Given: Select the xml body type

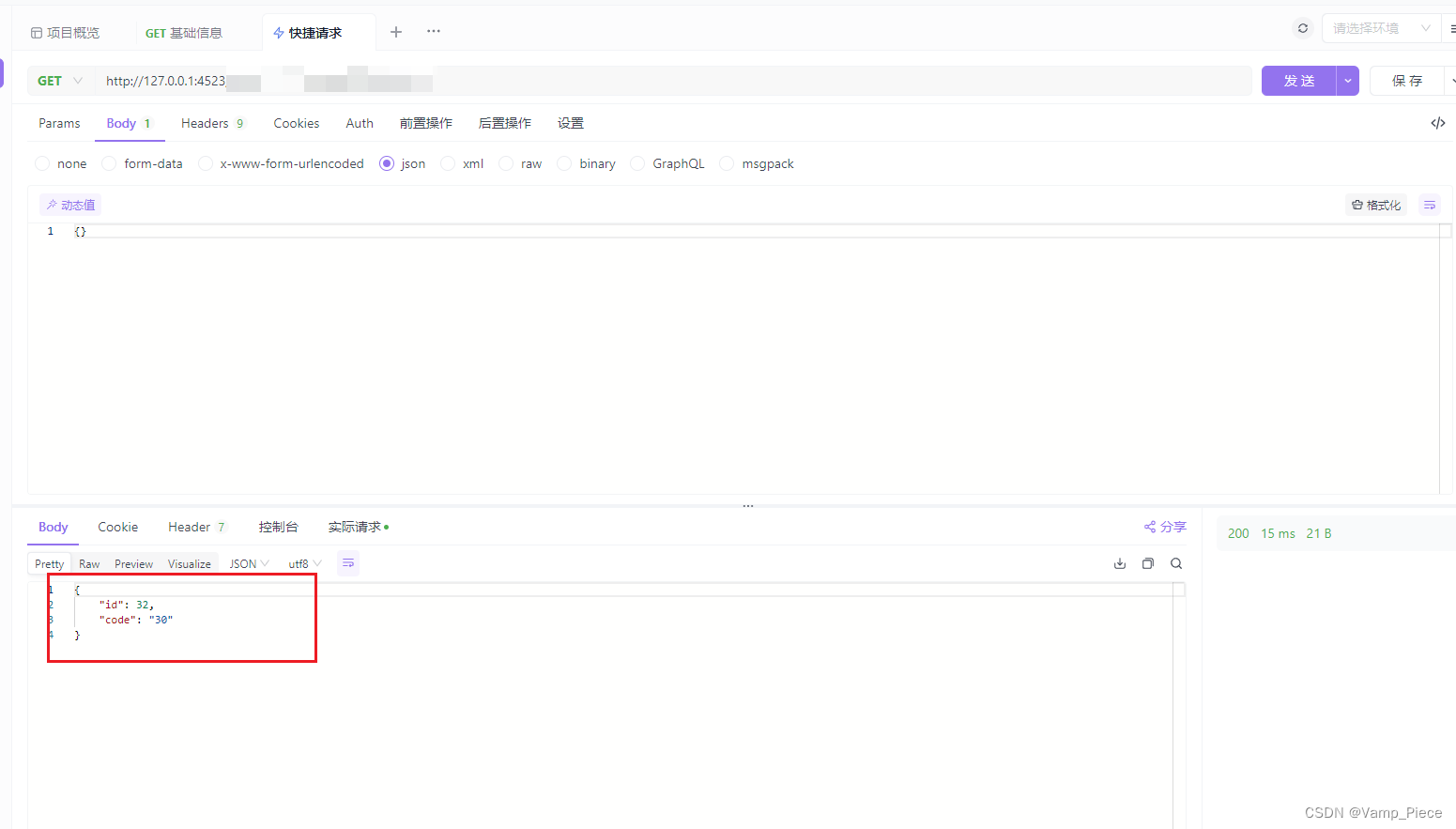Looking at the screenshot, I should [462, 163].
